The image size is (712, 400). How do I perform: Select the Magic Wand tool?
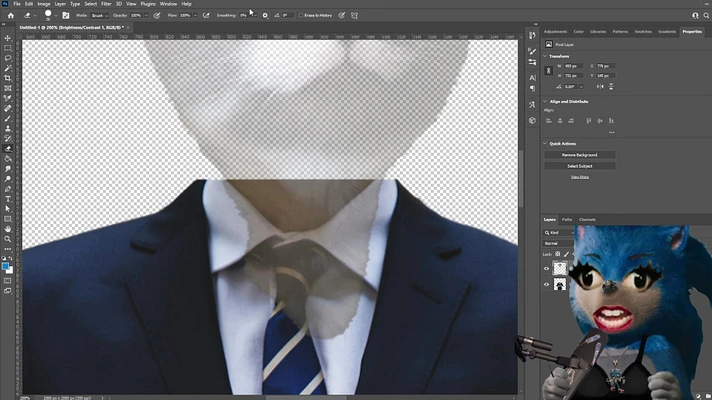[x=8, y=68]
